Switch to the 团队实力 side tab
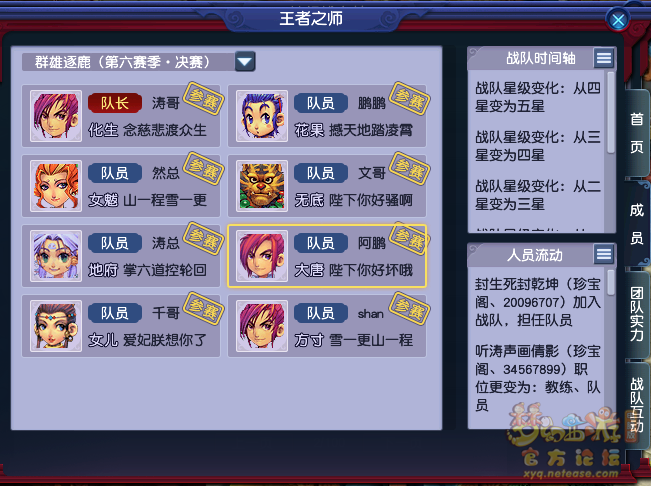This screenshot has height=486, width=651. 637,314
